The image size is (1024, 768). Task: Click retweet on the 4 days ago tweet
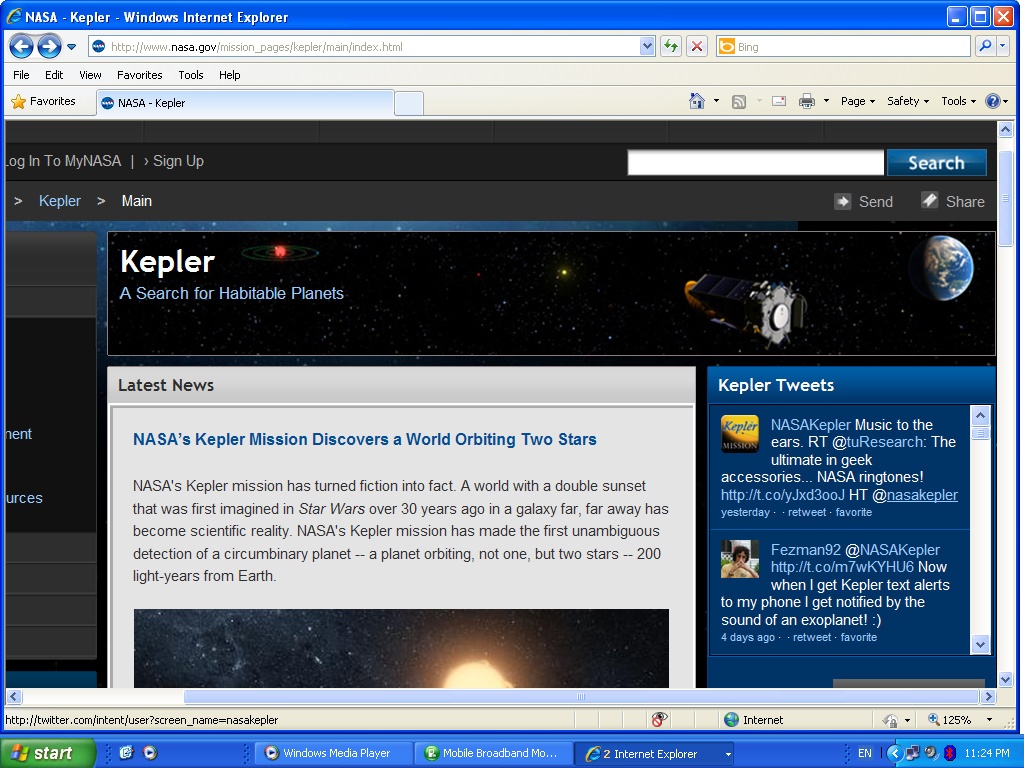coord(812,637)
